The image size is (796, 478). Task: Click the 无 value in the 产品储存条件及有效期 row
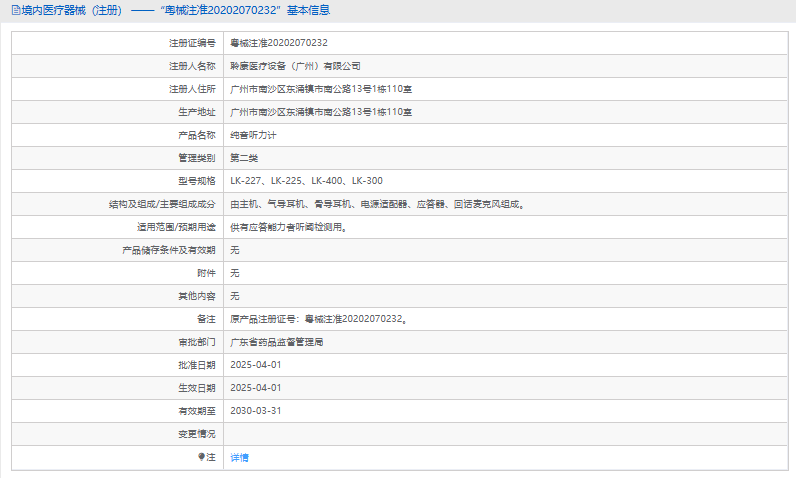pyautogui.click(x=235, y=250)
